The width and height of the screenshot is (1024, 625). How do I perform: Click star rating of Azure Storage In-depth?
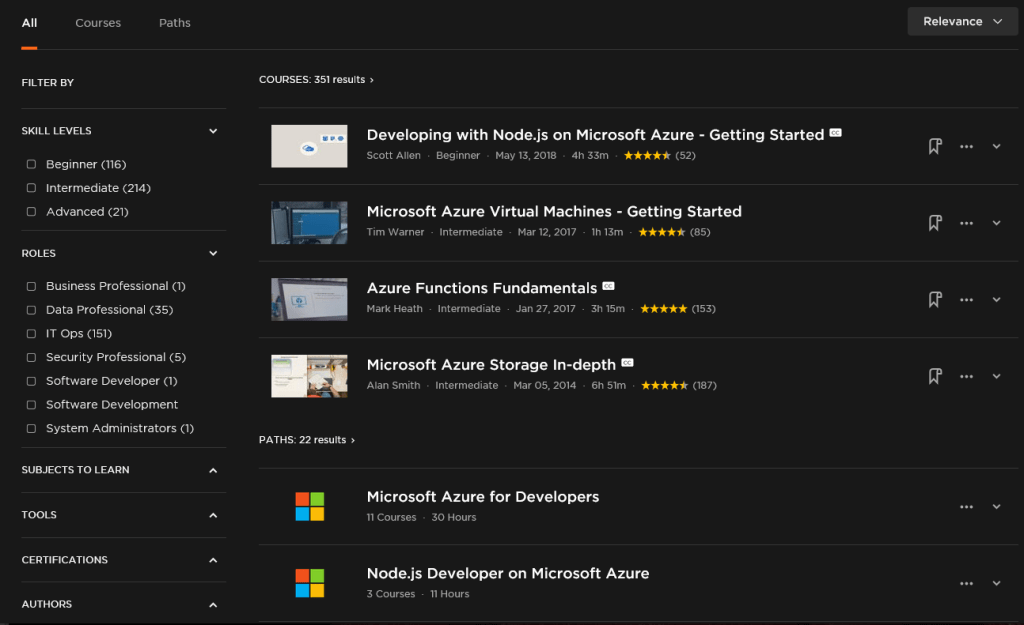664,385
